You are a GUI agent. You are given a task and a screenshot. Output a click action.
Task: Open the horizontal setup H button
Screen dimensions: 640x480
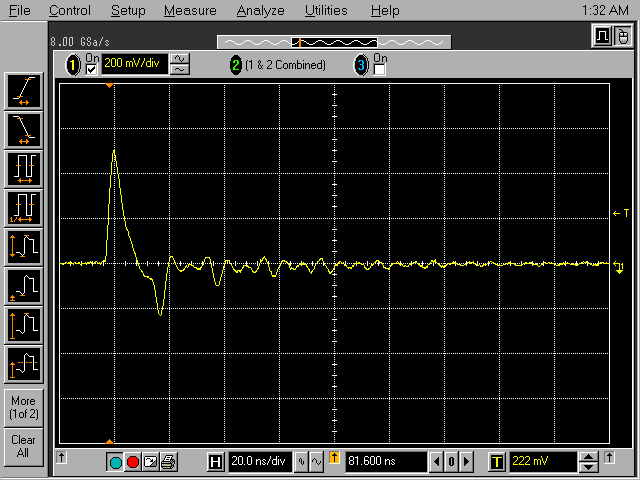216,462
